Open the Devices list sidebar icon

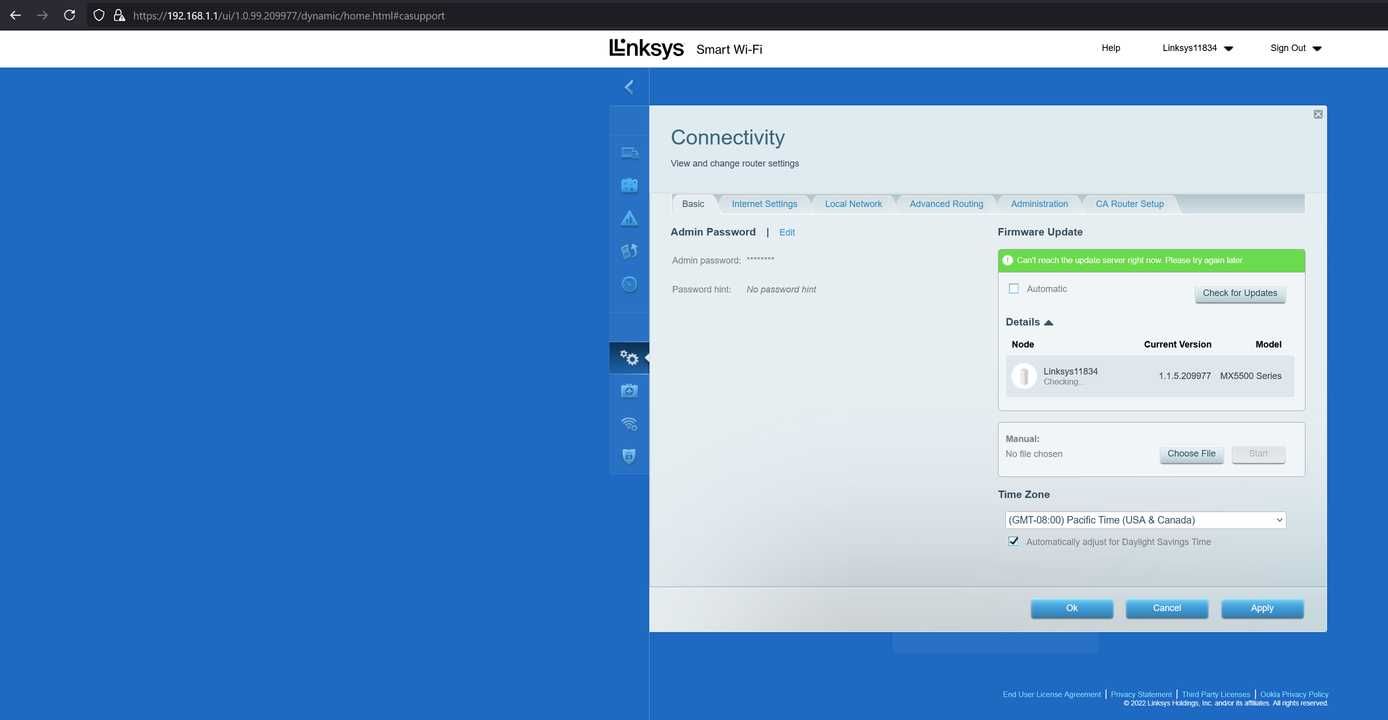tap(629, 153)
